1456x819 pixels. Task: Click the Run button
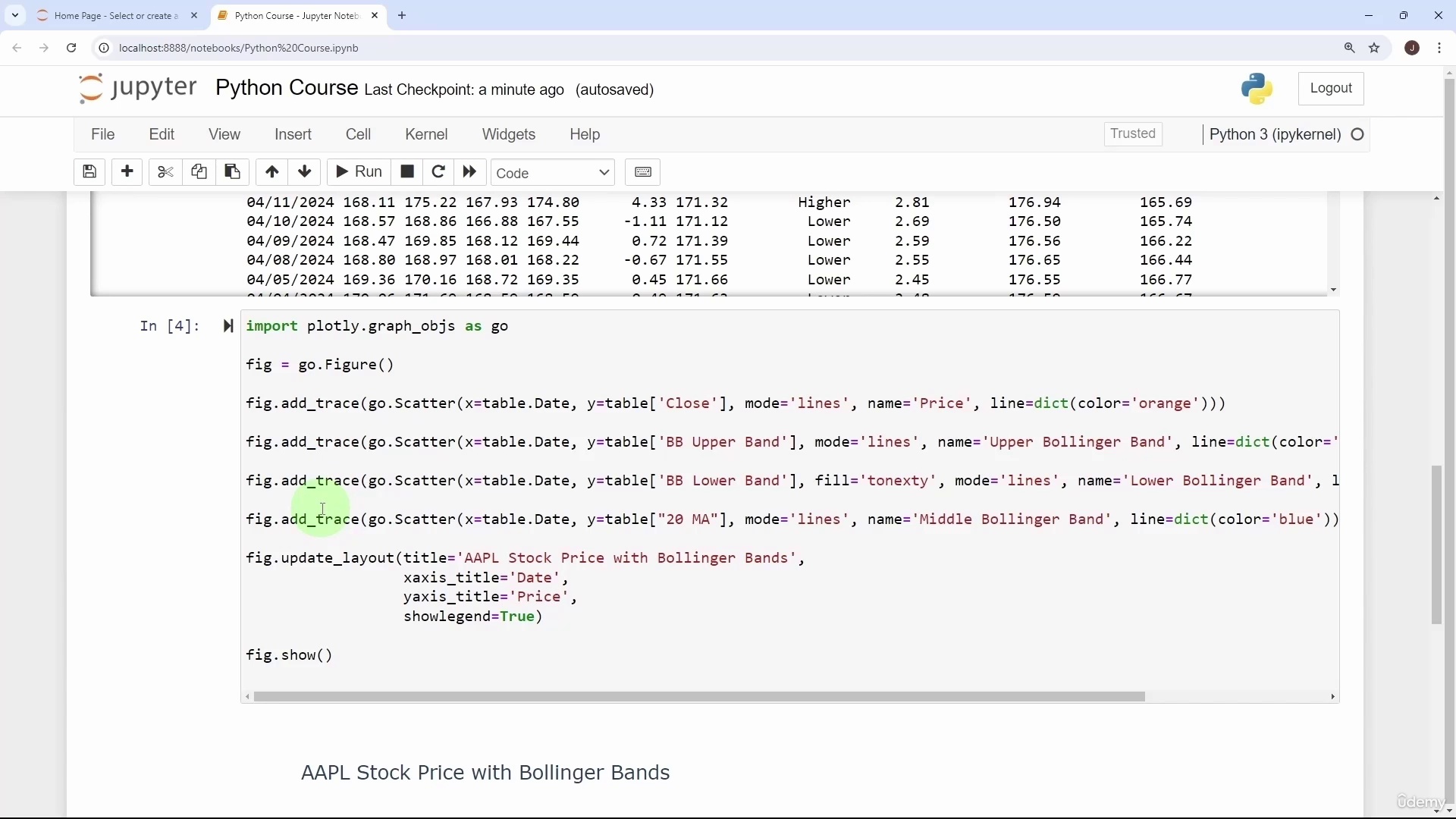359,172
